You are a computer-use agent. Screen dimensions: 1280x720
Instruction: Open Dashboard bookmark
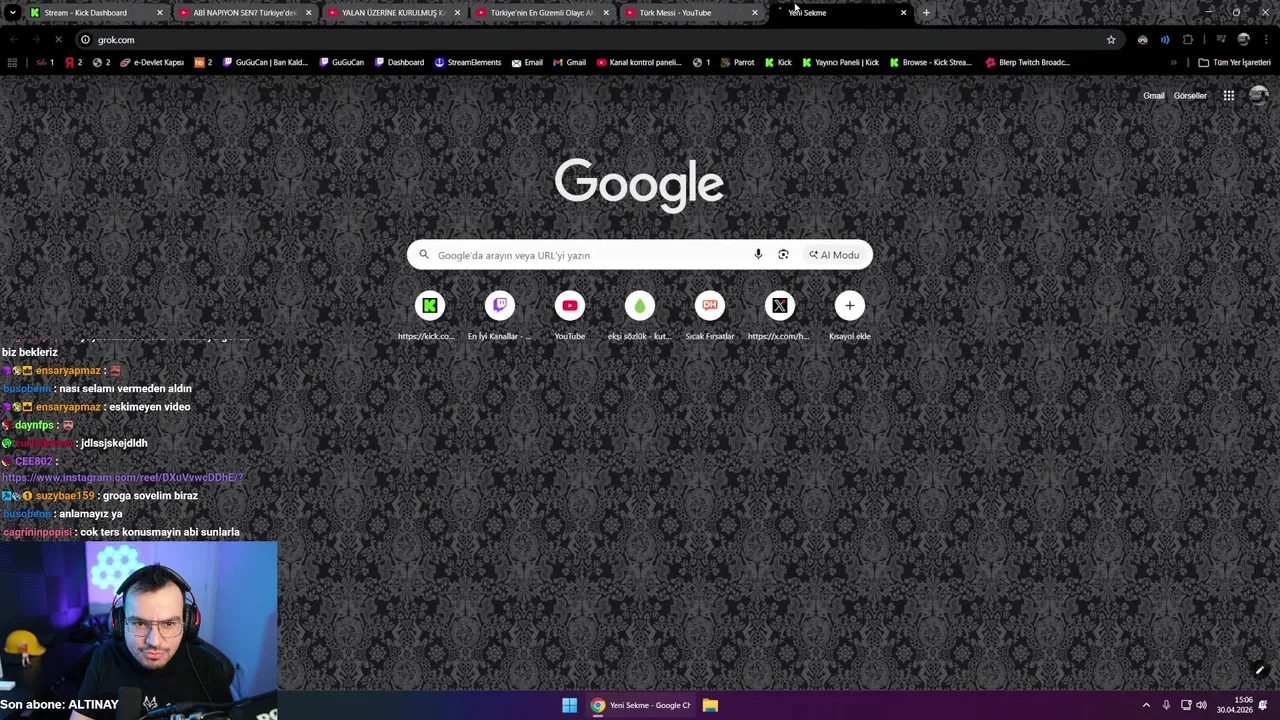tap(399, 62)
